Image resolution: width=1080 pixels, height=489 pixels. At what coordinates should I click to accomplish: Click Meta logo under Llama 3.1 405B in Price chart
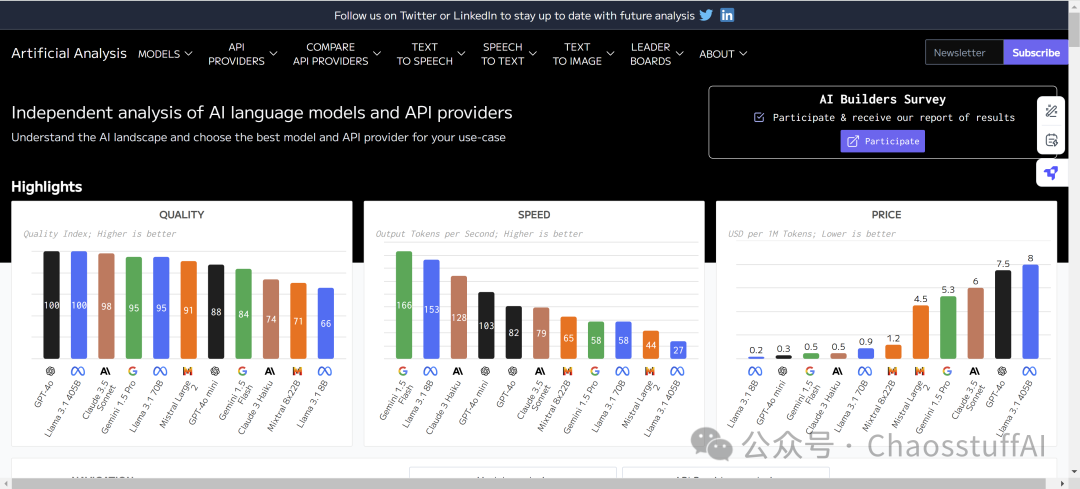click(x=1030, y=370)
